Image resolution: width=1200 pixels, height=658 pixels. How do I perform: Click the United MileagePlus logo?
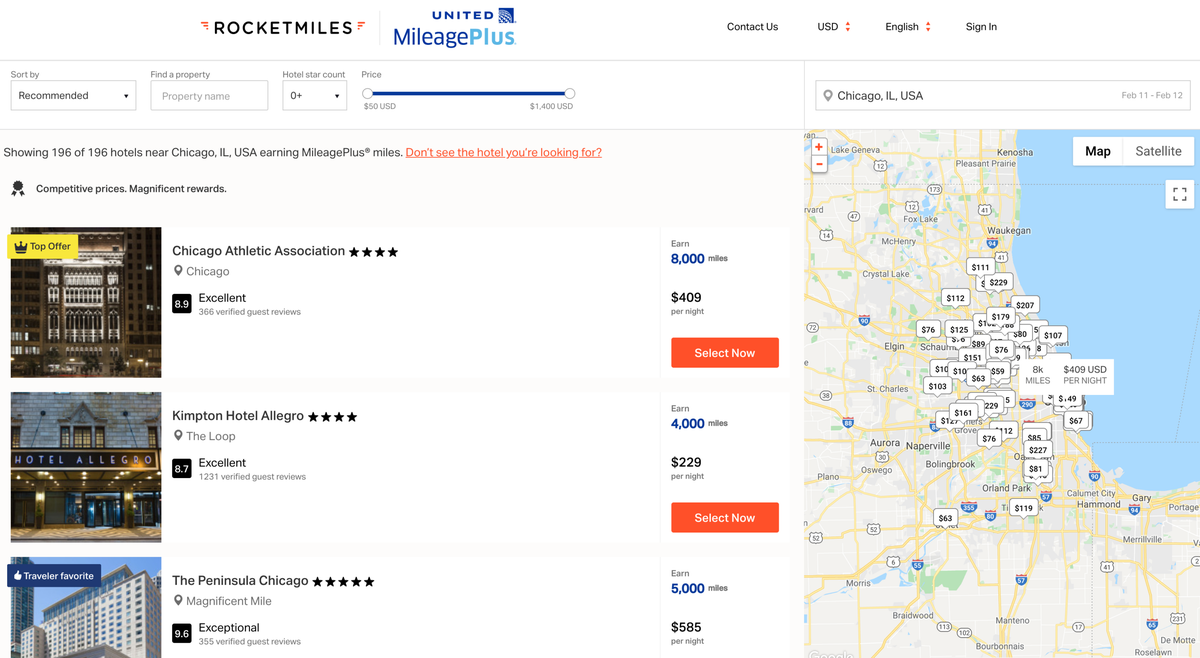point(455,28)
